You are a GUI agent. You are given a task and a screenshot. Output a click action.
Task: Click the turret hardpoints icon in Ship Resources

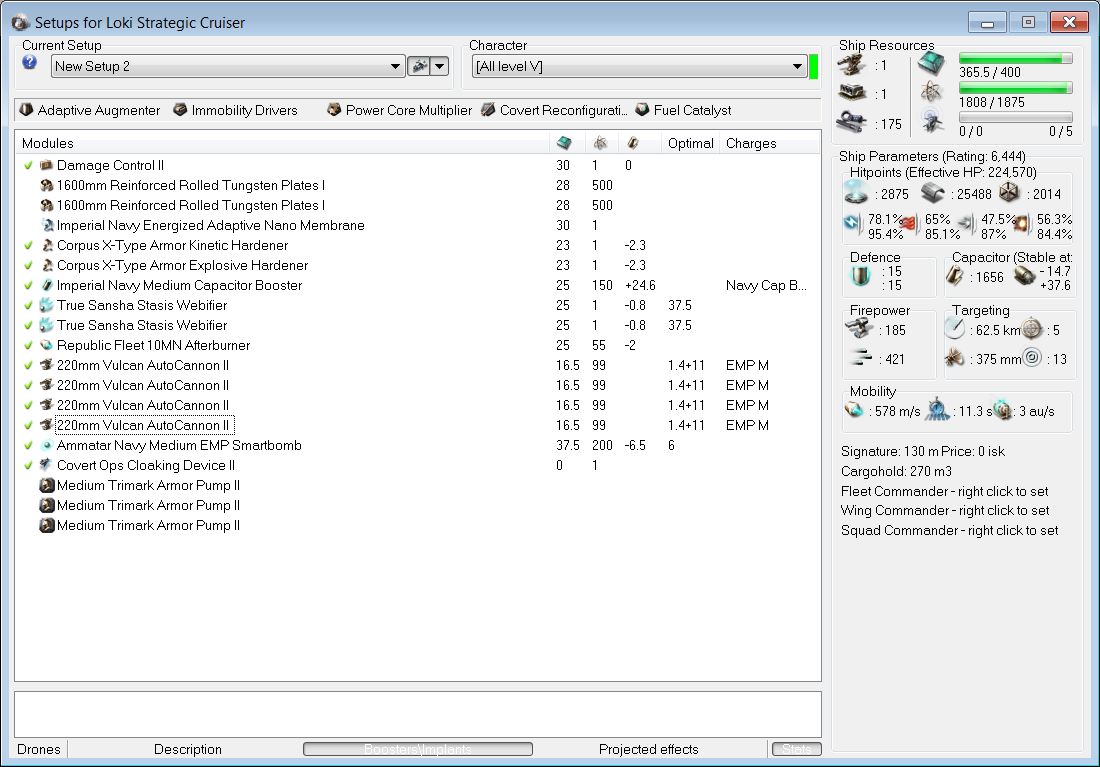853,65
